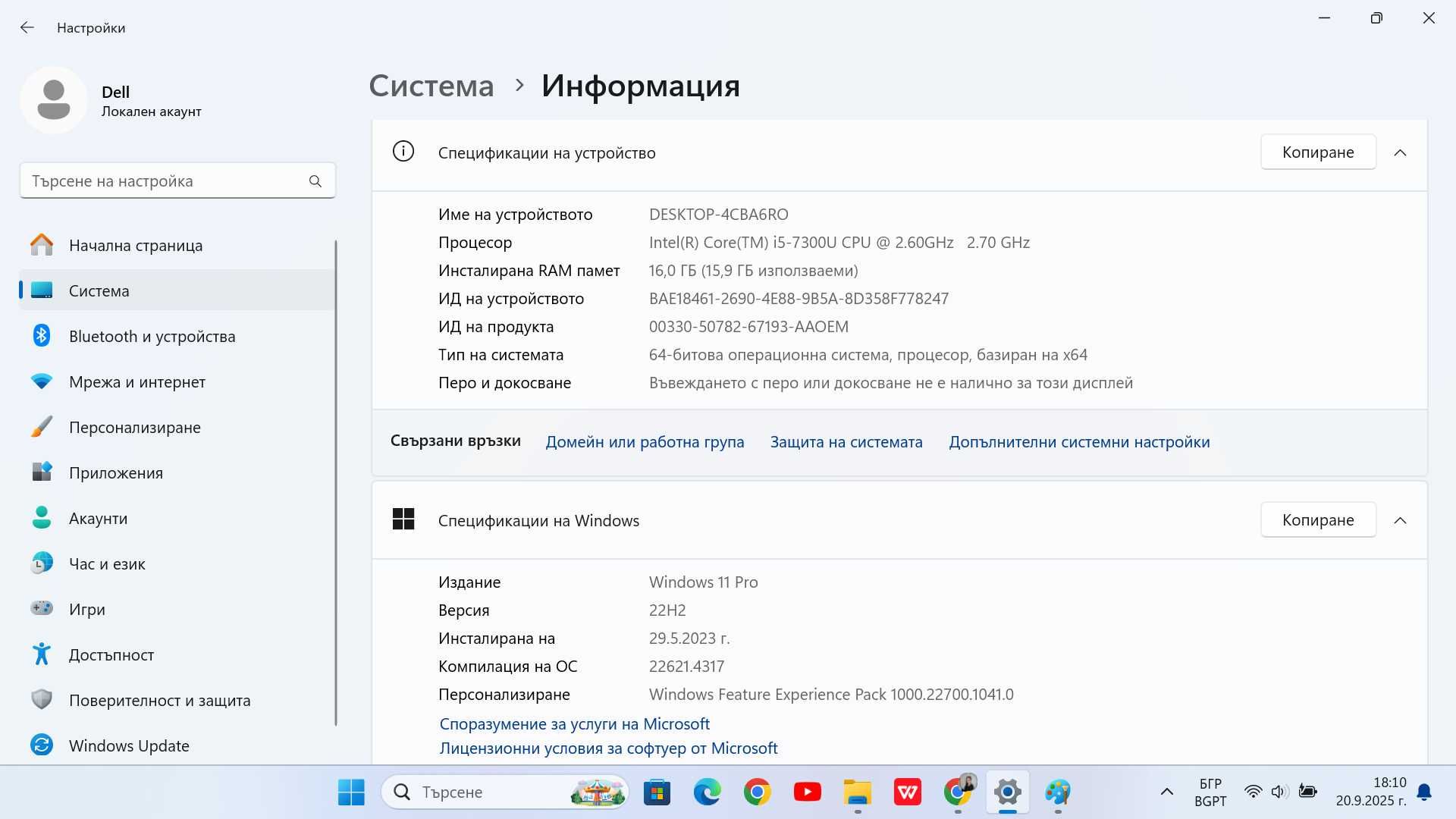The height and width of the screenshot is (819, 1456).
Task: Click Система in the breadcrumb
Action: (431, 86)
